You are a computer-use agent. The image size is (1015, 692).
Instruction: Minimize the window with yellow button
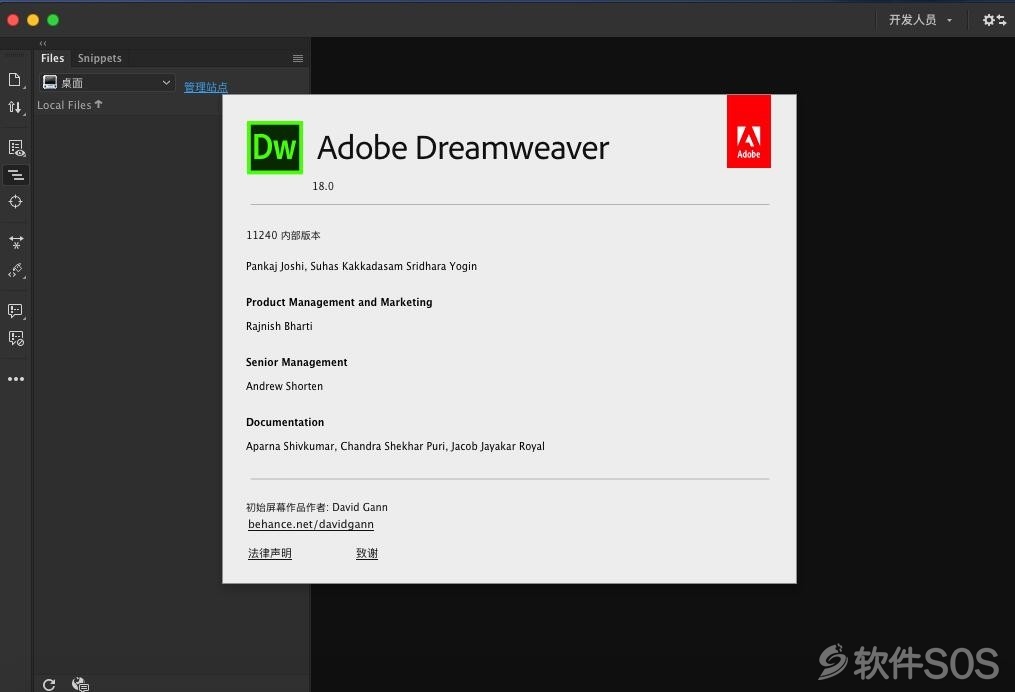click(33, 20)
